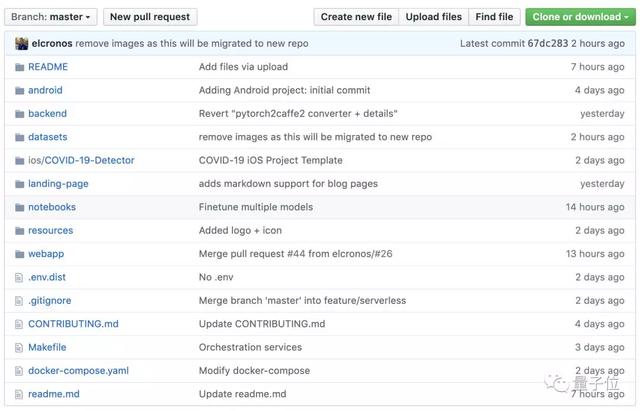This screenshot has width=640, height=411.
Task: Open latest commit 67dc283 link
Action: click(546, 44)
